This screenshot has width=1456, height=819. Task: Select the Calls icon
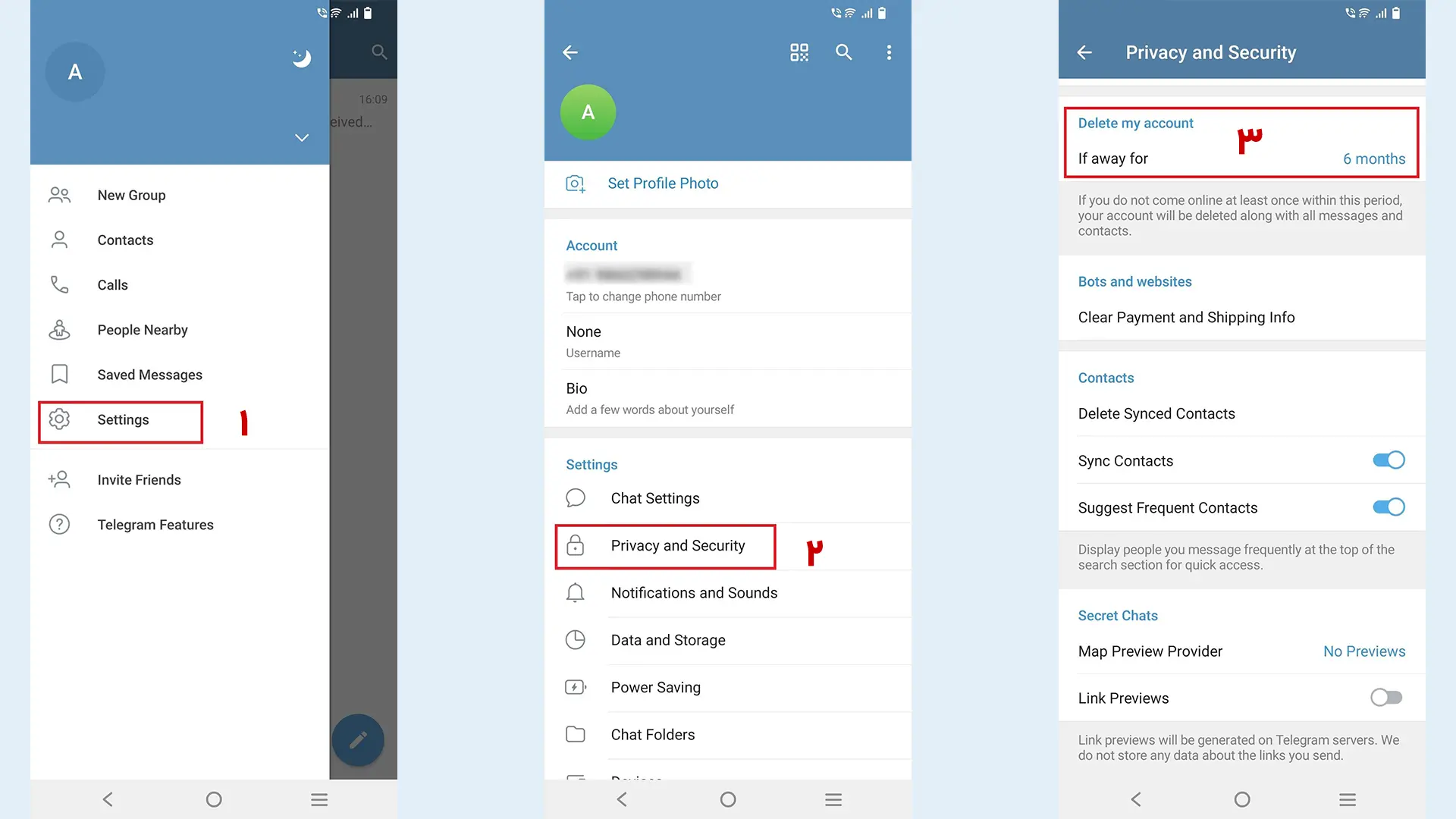(x=59, y=285)
